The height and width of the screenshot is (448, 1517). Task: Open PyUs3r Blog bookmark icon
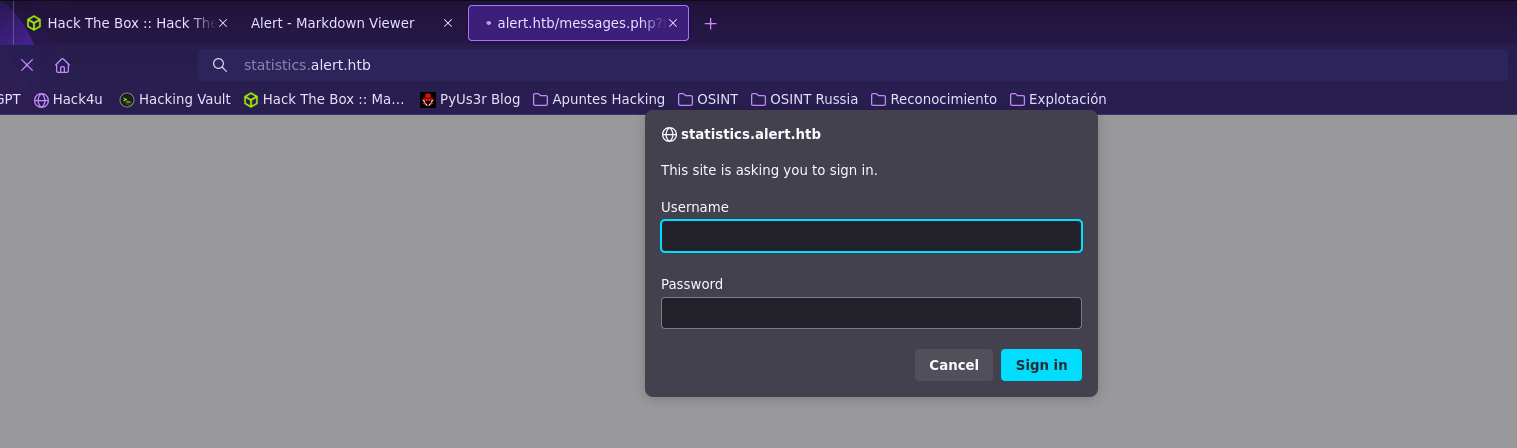click(x=428, y=99)
